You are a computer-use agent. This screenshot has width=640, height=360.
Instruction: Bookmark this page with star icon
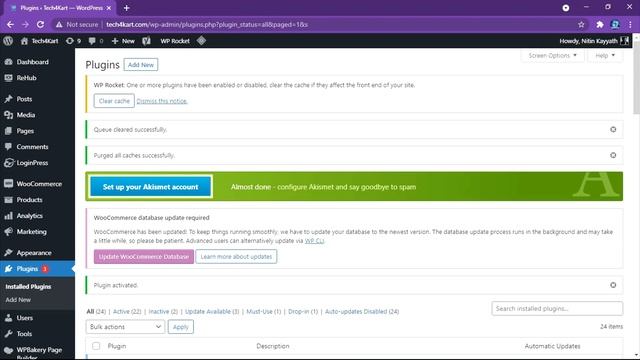pos(581,24)
